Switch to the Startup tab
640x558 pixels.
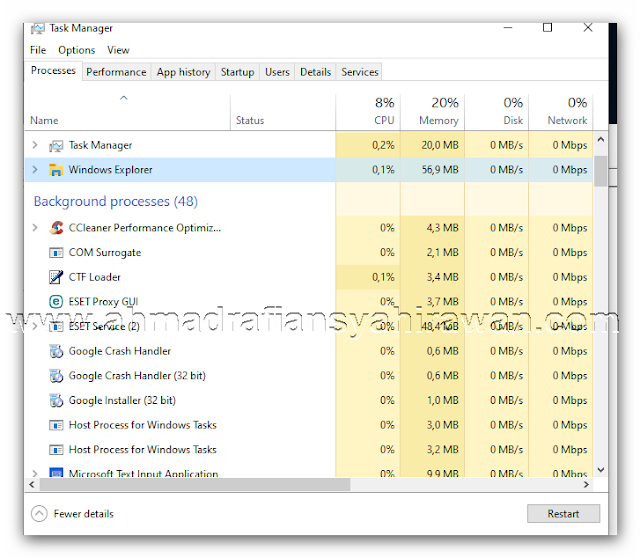[238, 72]
